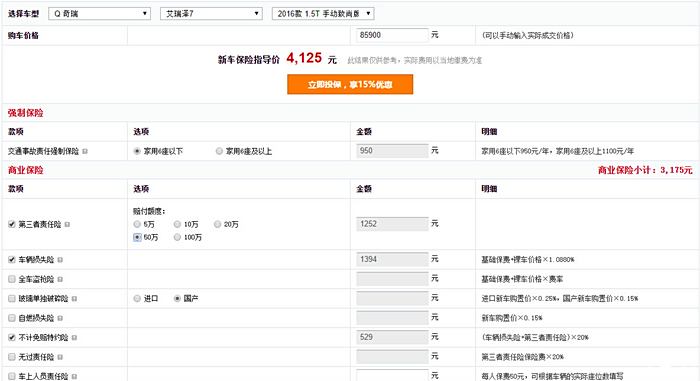700x381 pixels.
Task: Uncheck the 车辆损失险 checkbox
Action: 12,260
